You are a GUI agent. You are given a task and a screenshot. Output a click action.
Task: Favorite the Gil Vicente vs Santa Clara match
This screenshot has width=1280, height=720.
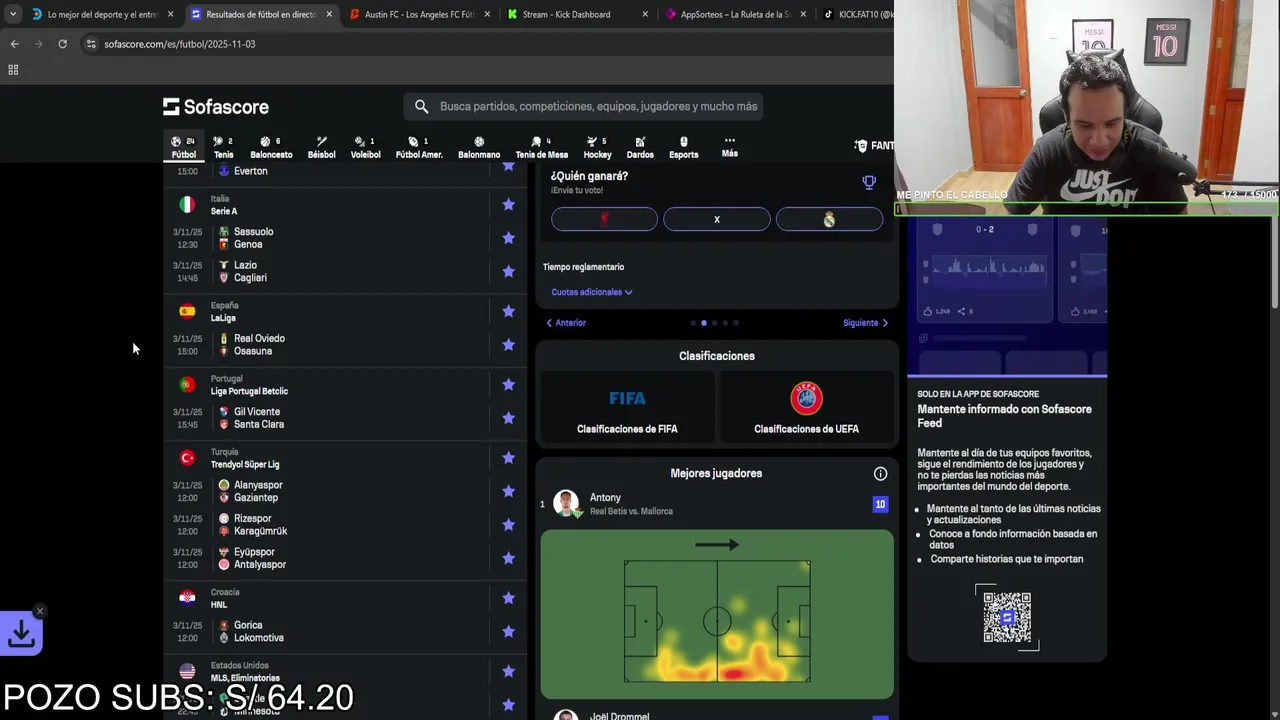click(x=508, y=418)
